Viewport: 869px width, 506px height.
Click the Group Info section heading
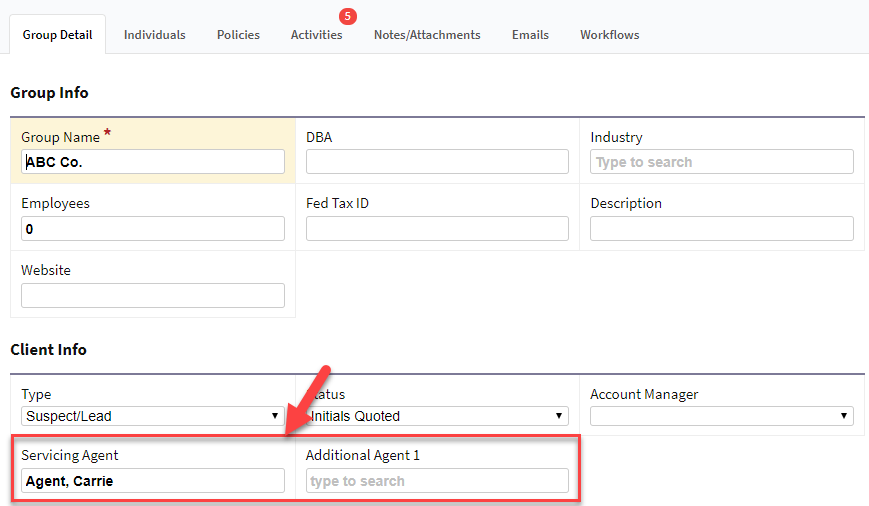49,93
